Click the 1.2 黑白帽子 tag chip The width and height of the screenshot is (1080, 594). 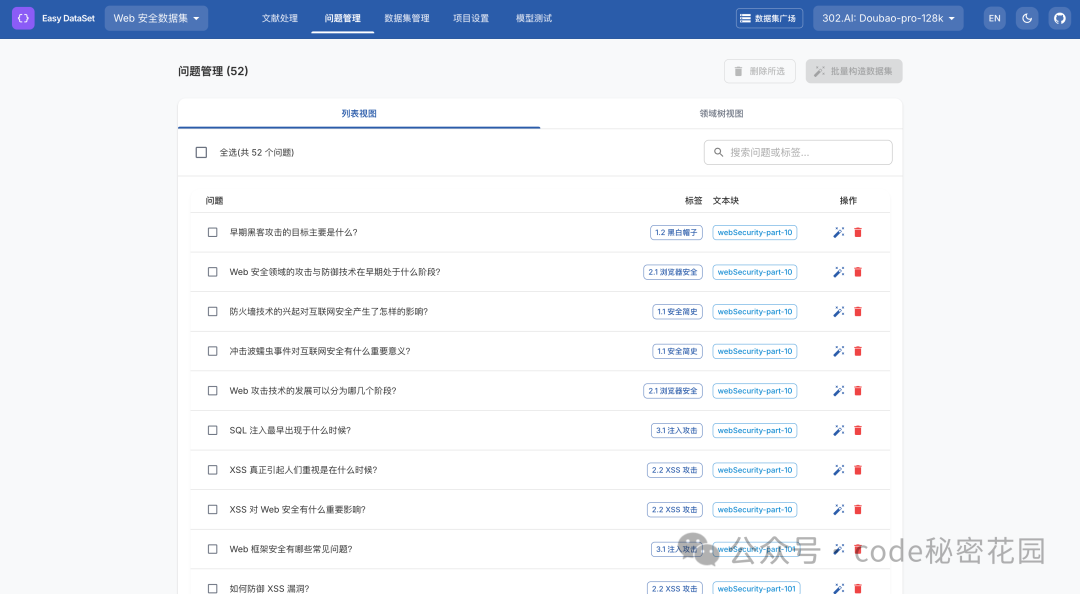coord(676,232)
